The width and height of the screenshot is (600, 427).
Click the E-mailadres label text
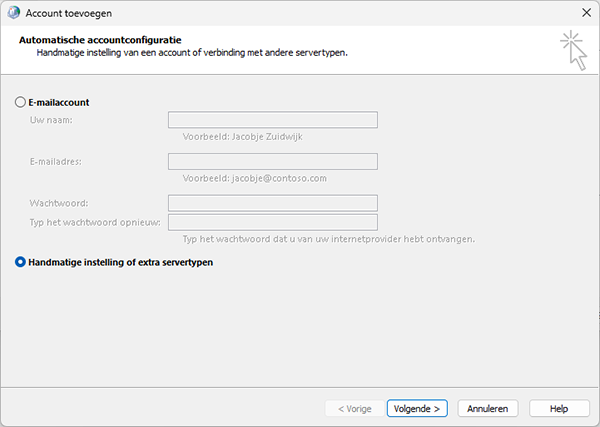56,162
